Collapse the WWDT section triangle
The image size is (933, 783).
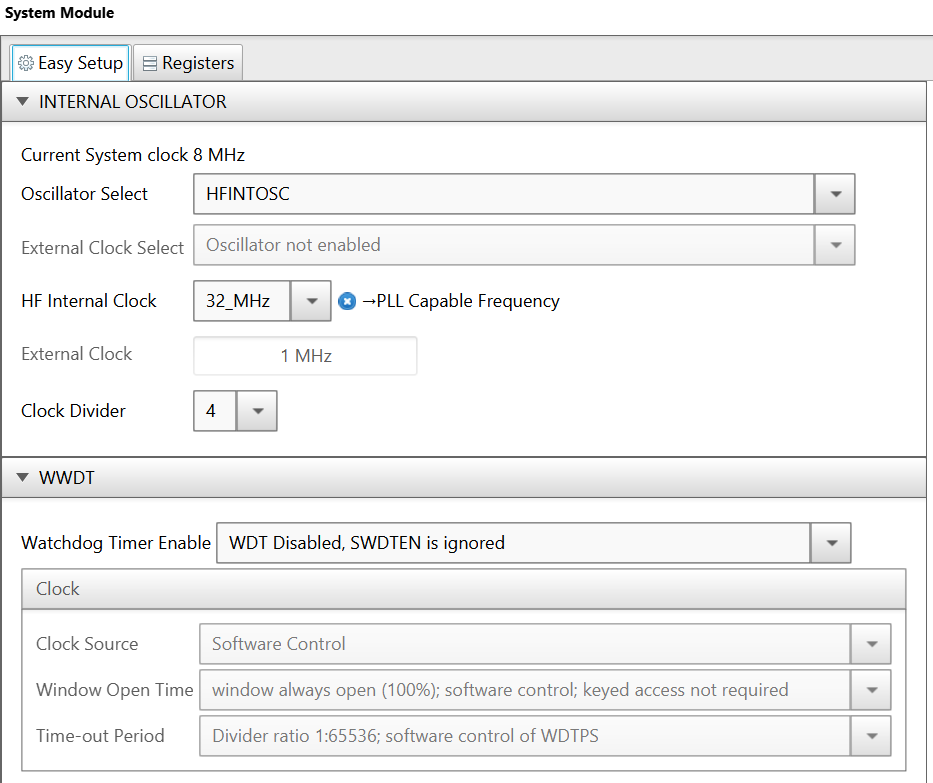[23, 477]
